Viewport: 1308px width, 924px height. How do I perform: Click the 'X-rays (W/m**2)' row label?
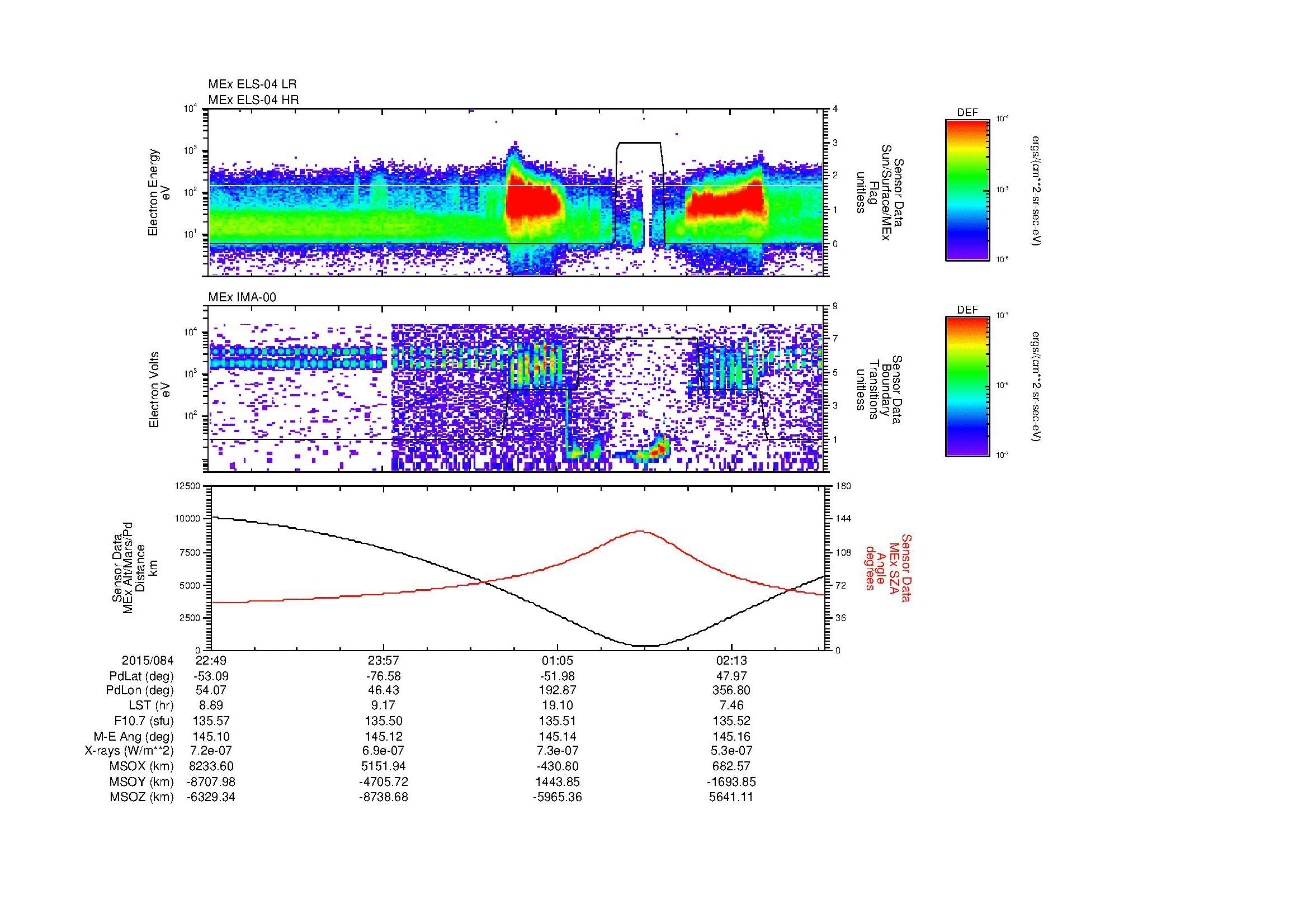tap(129, 751)
